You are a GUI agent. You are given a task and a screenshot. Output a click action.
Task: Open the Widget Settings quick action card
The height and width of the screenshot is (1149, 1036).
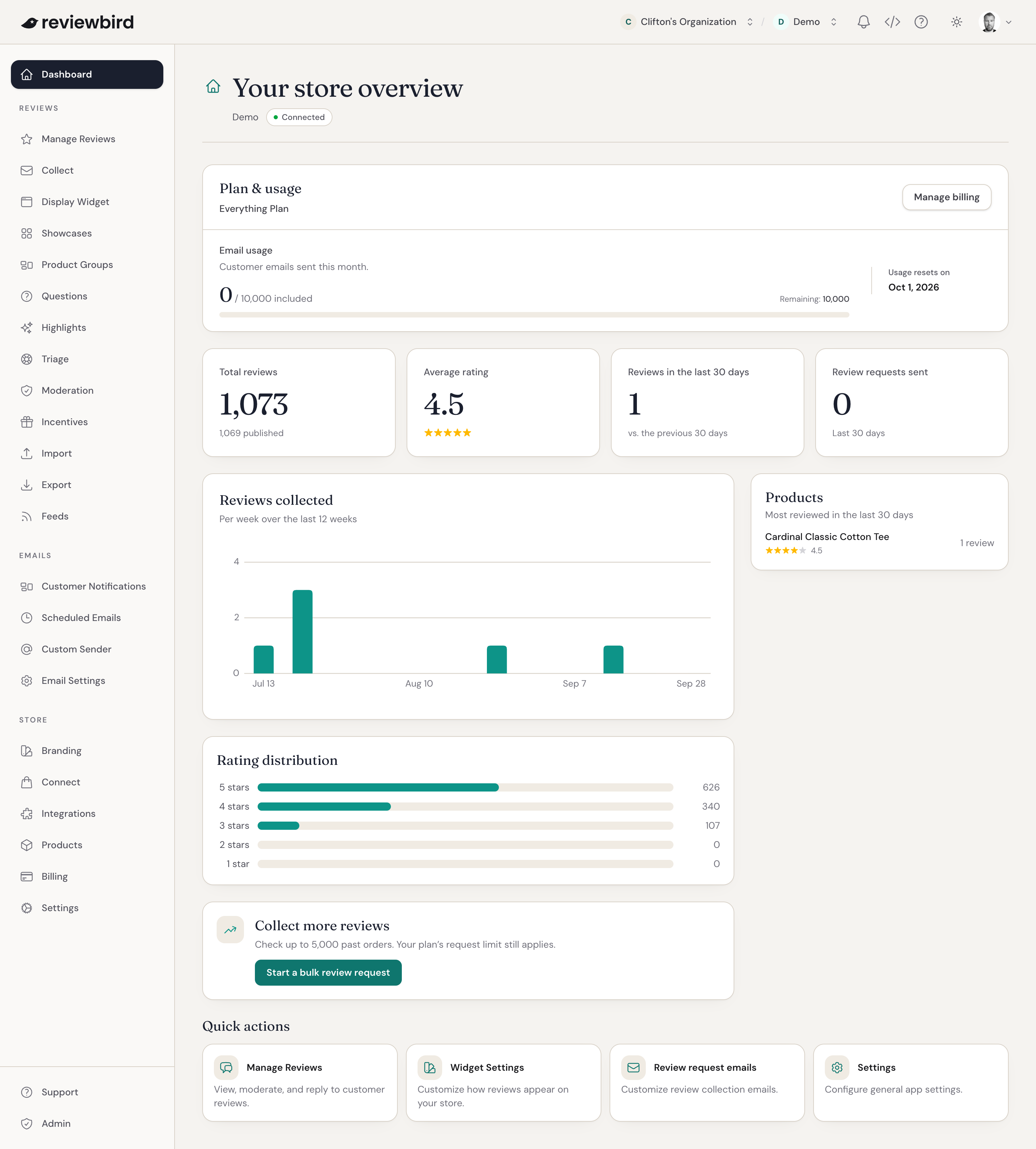coord(503,1082)
